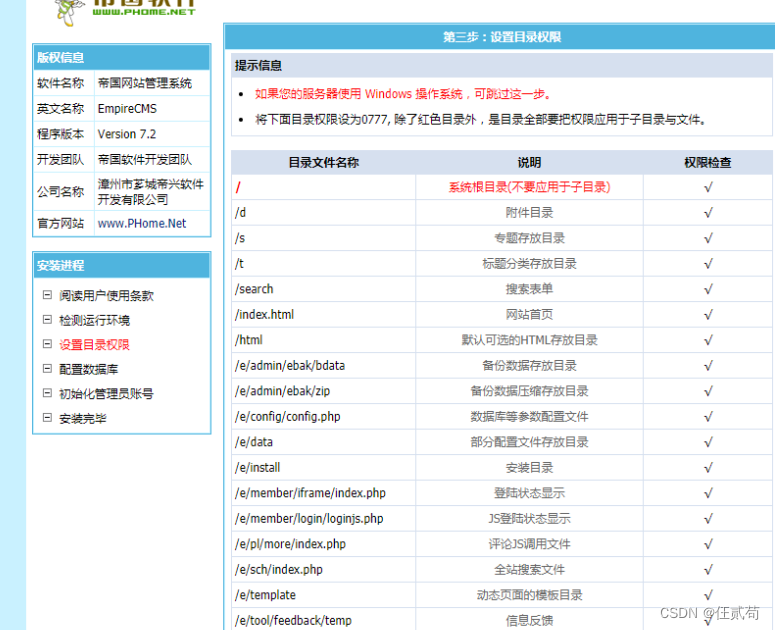Image resolution: width=775 pixels, height=630 pixels.
Task: Click the check mark in the /search row
Action: pos(708,289)
